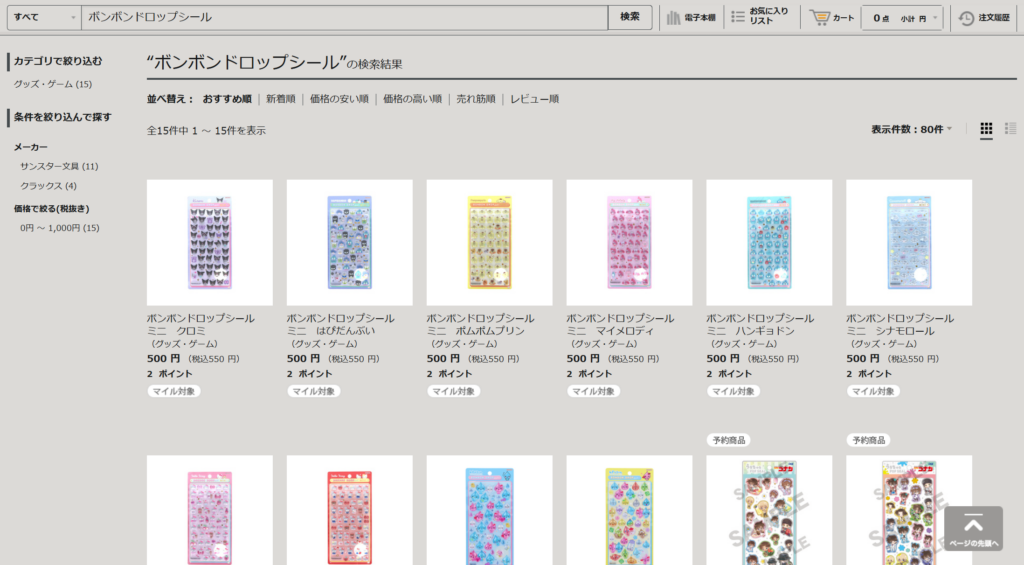Open the クロミ sticker product thumbnail

click(x=209, y=242)
